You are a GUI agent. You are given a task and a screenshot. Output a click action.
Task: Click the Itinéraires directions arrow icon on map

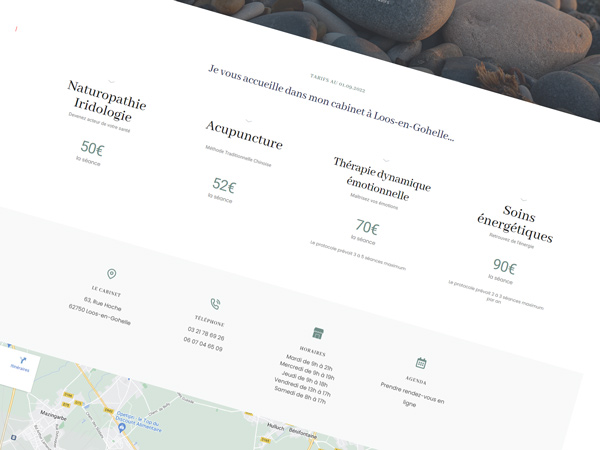(23, 360)
